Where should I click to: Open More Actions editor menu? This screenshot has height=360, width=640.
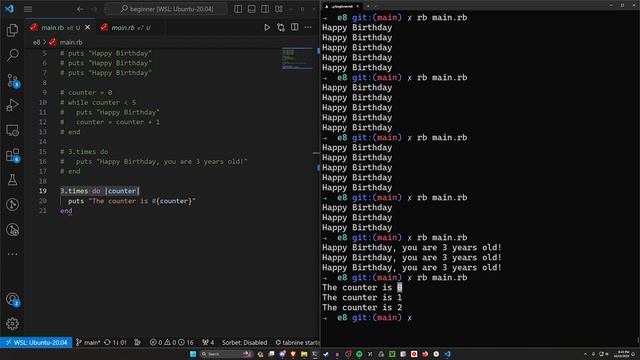click(308, 27)
